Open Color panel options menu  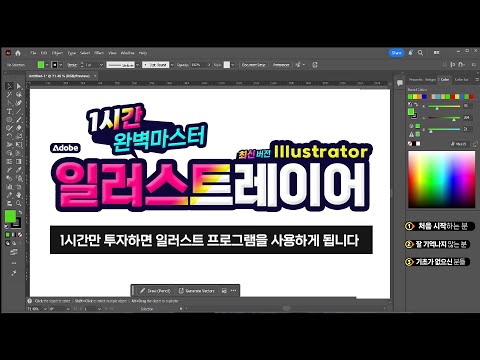coord(477,79)
